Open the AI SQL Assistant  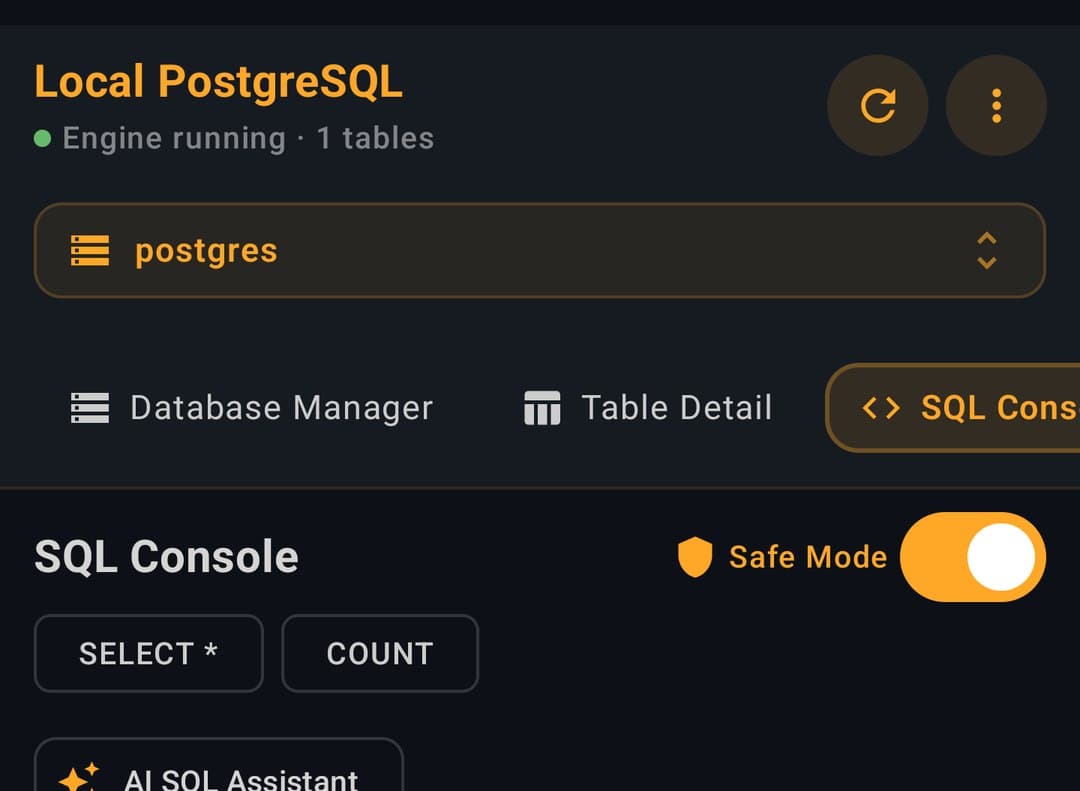click(x=218, y=765)
